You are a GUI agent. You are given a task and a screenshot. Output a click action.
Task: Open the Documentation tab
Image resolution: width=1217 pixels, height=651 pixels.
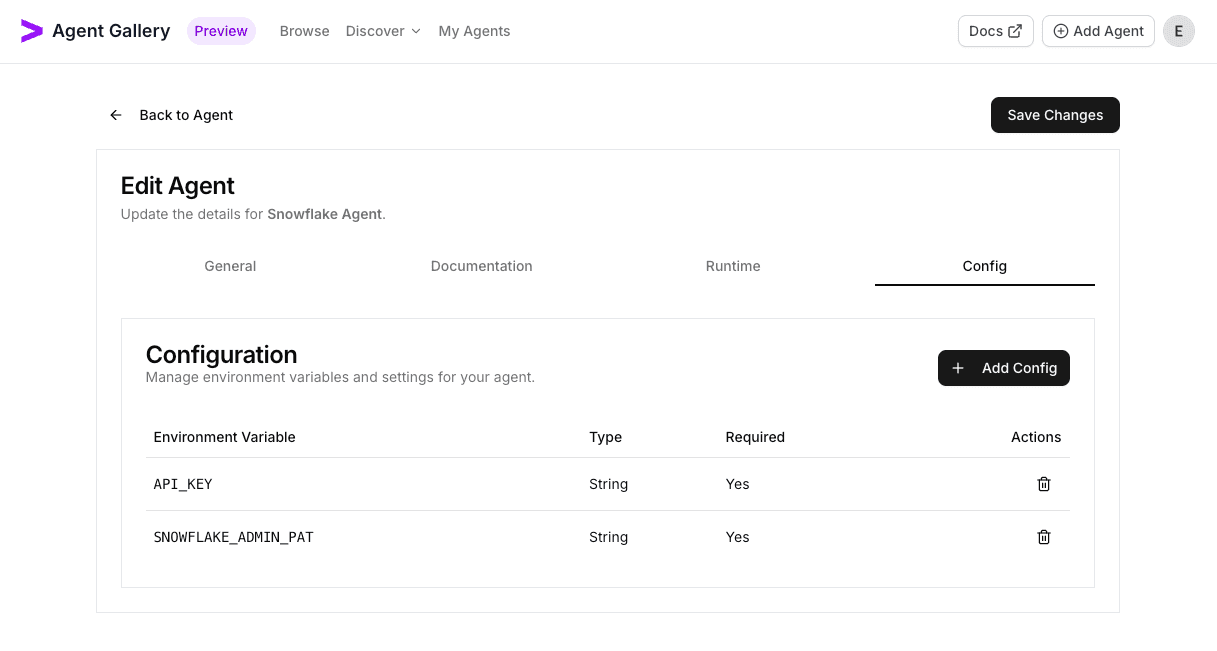click(x=481, y=266)
